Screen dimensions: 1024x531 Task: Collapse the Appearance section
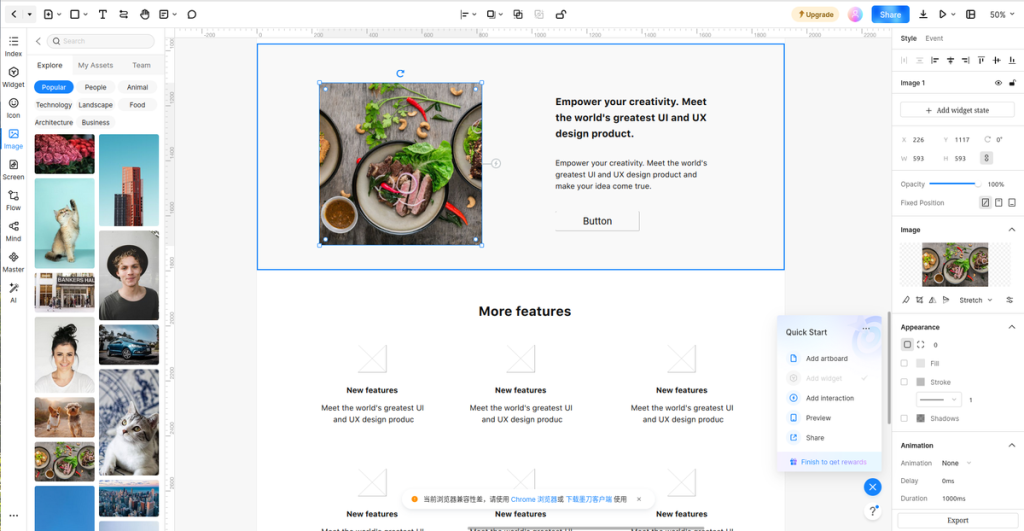(1012, 327)
